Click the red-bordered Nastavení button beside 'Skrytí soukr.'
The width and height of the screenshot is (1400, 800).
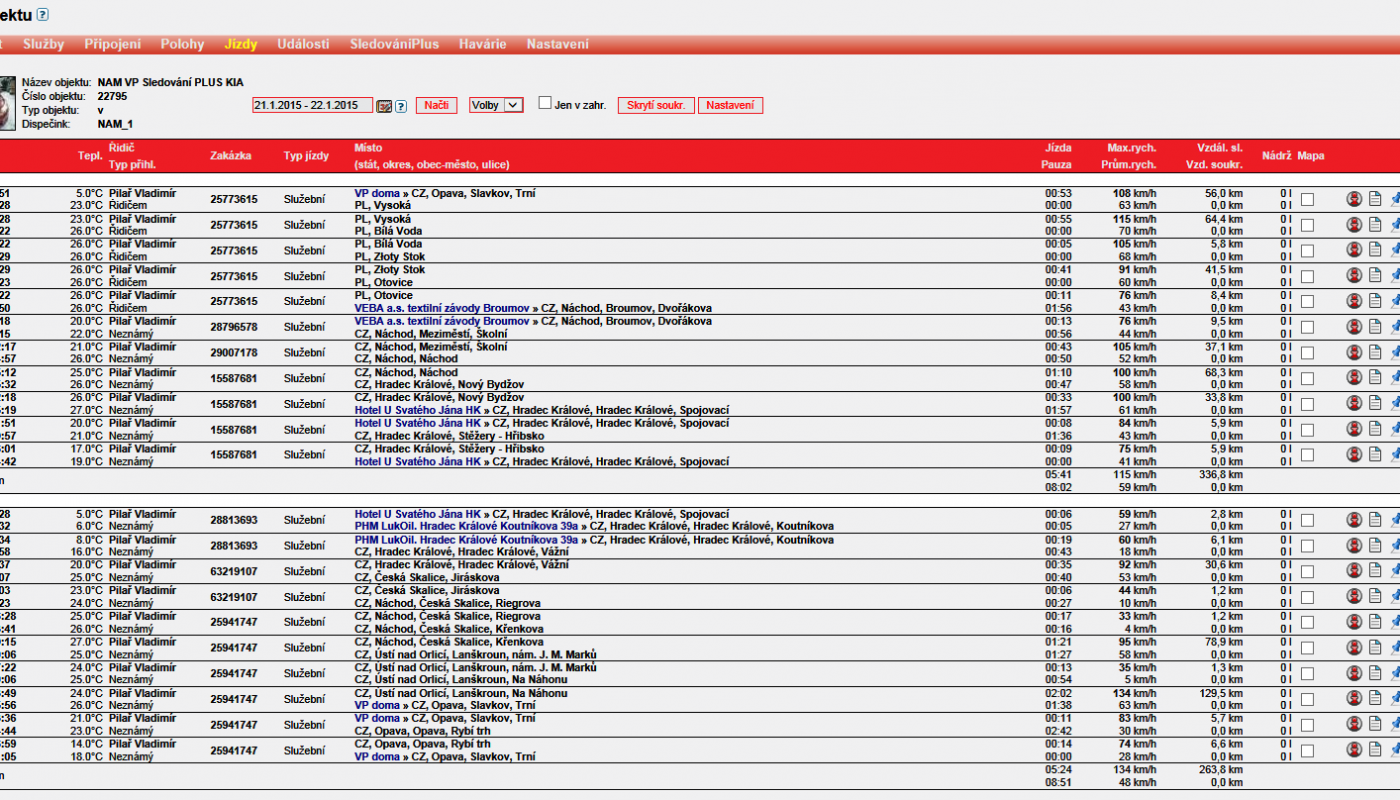[x=730, y=105]
